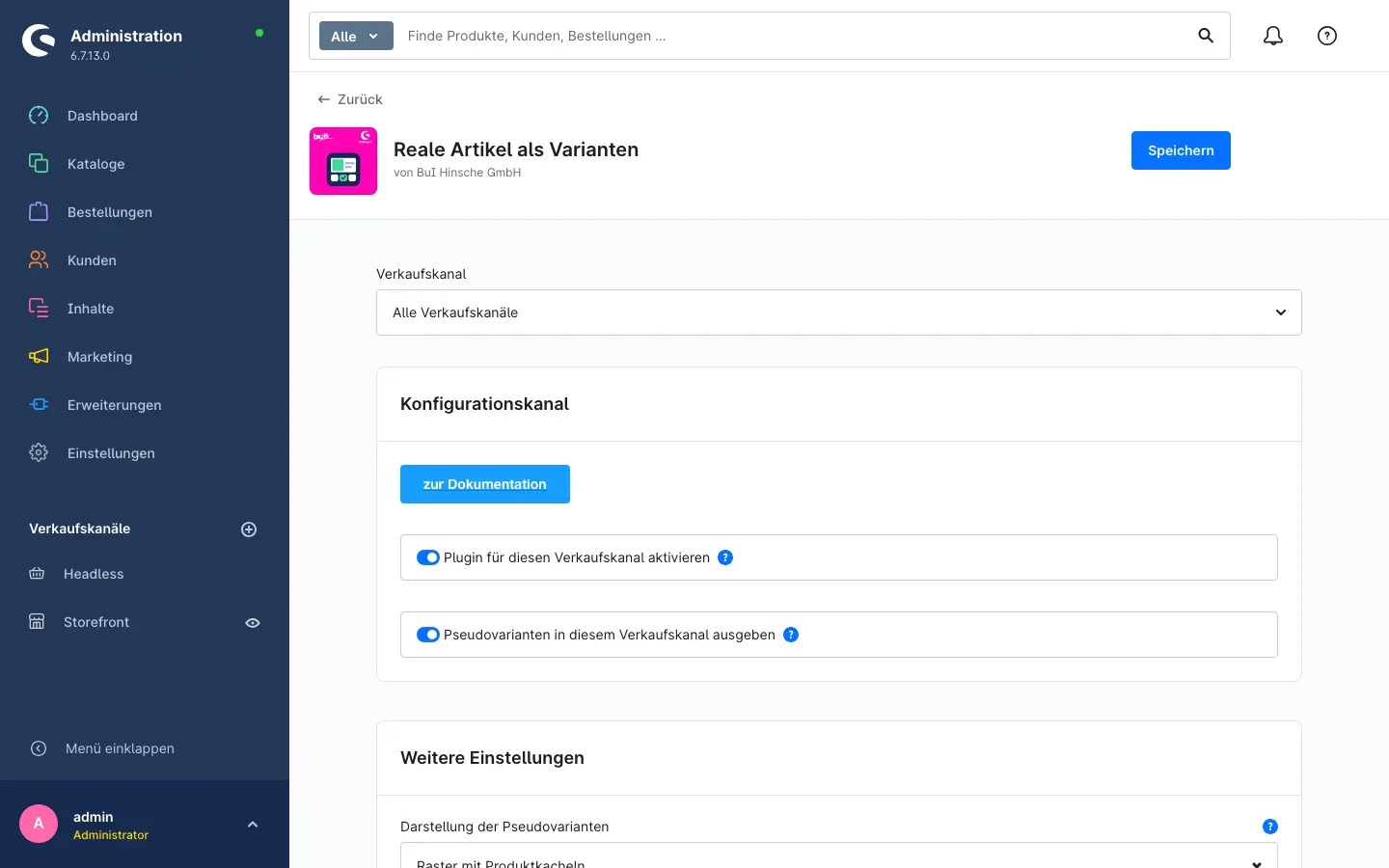This screenshot has height=868, width=1389.
Task: Toggle Storefront eye visibility icon
Action: (x=253, y=623)
